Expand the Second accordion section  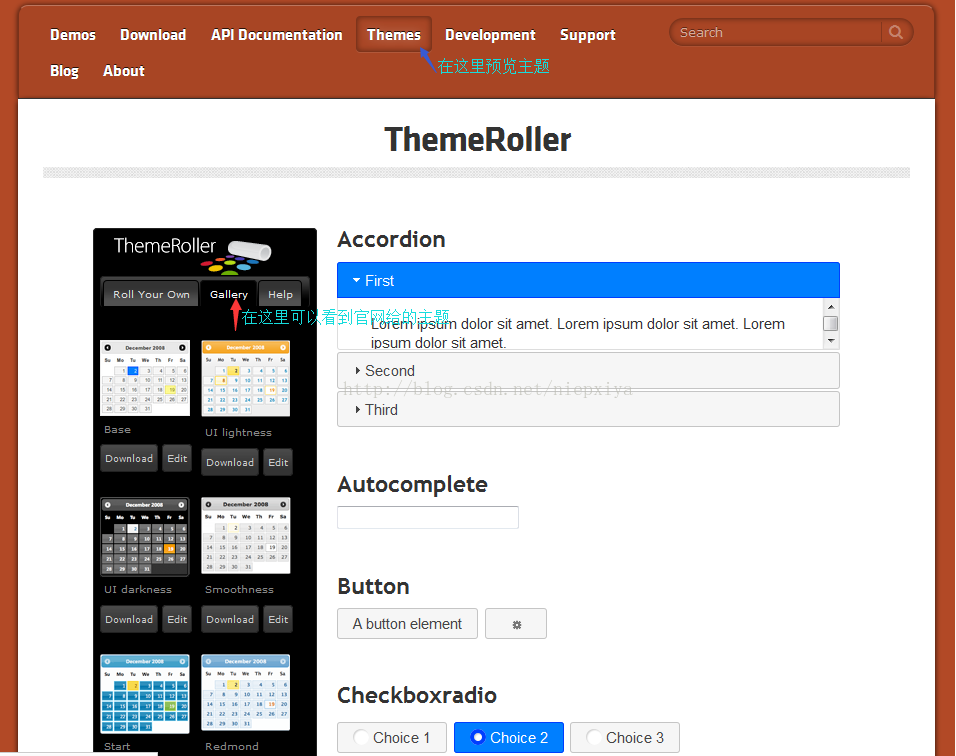pyautogui.click(x=588, y=371)
